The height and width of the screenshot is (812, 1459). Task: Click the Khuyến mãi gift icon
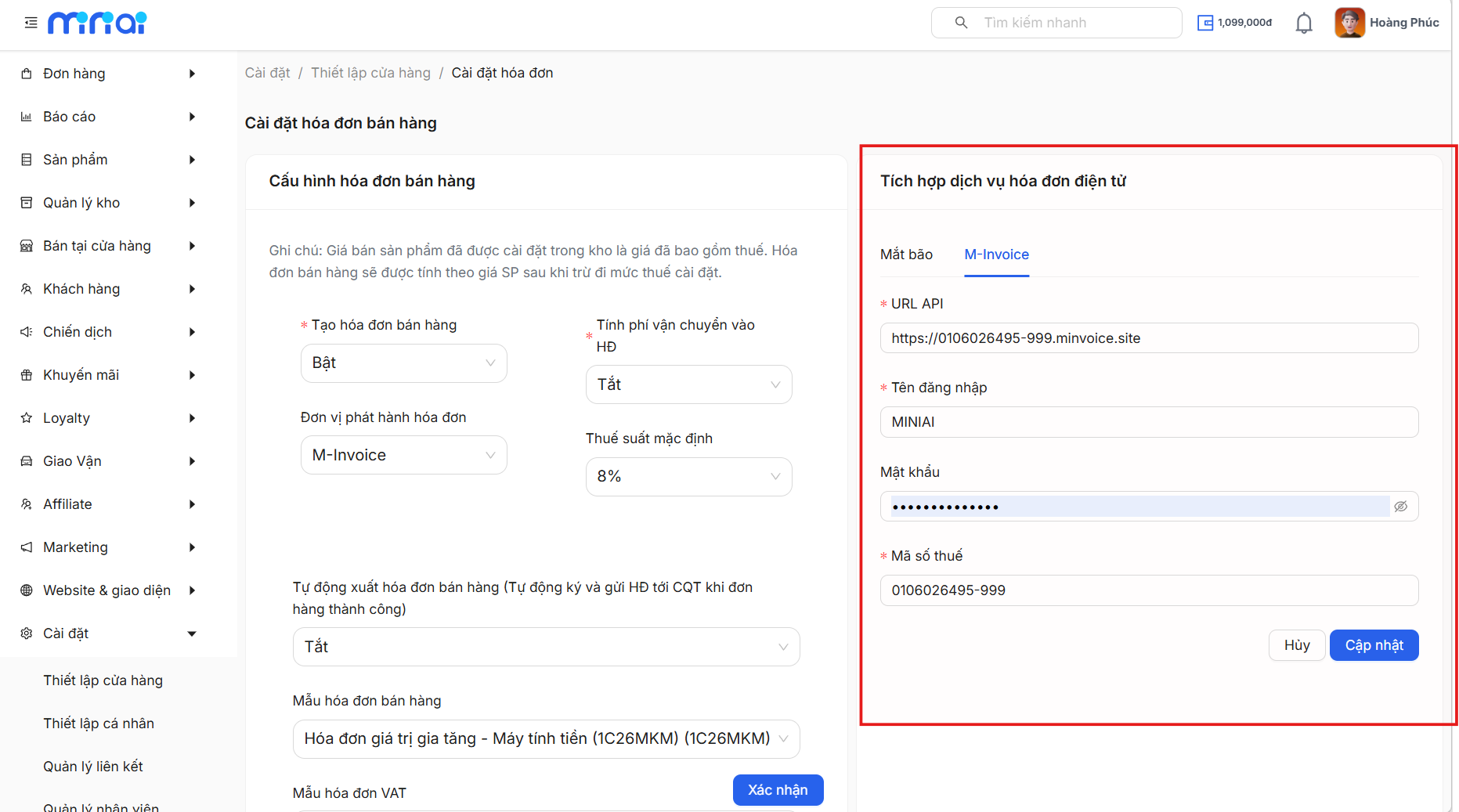tap(27, 375)
